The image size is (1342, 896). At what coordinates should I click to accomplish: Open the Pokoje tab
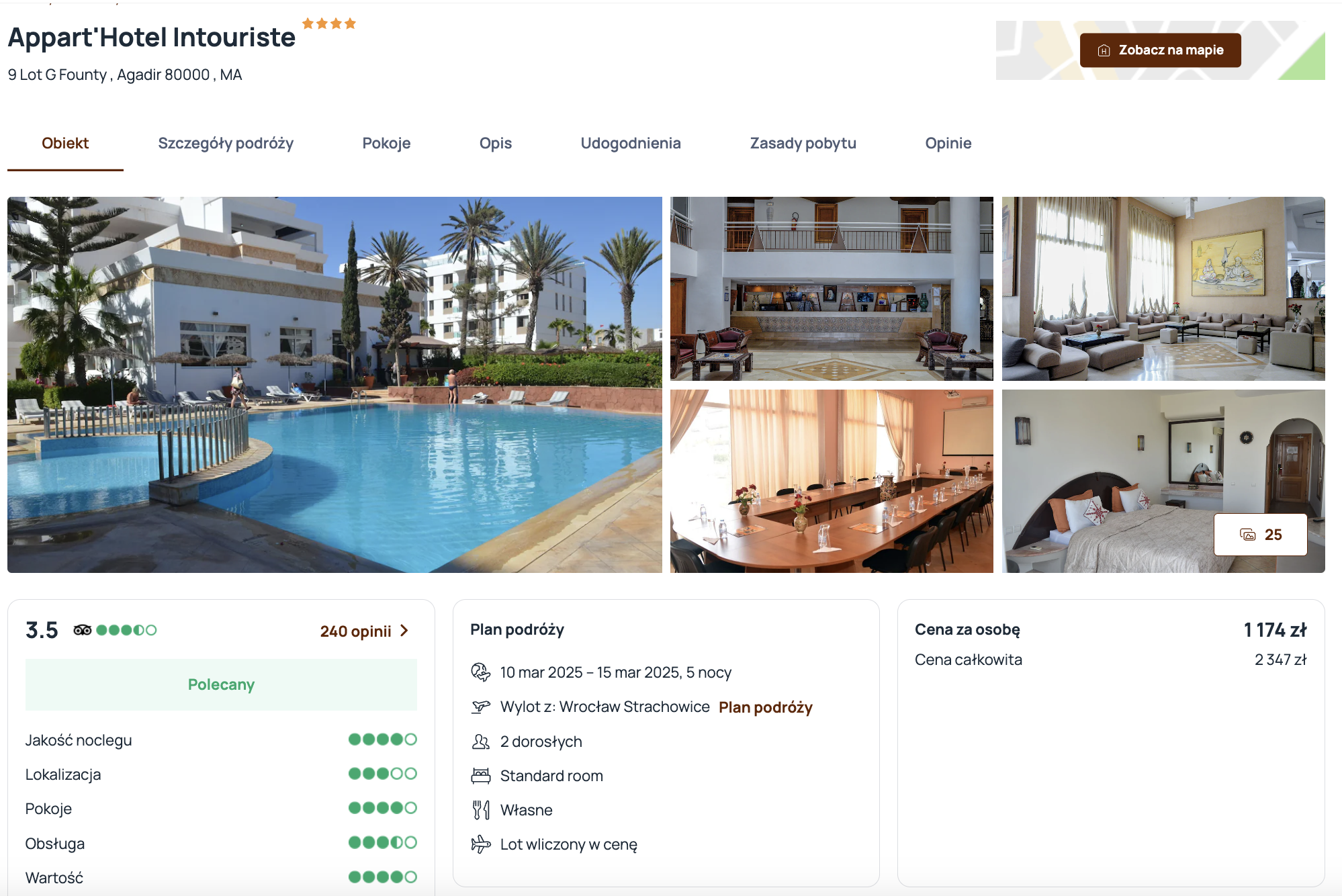(386, 143)
